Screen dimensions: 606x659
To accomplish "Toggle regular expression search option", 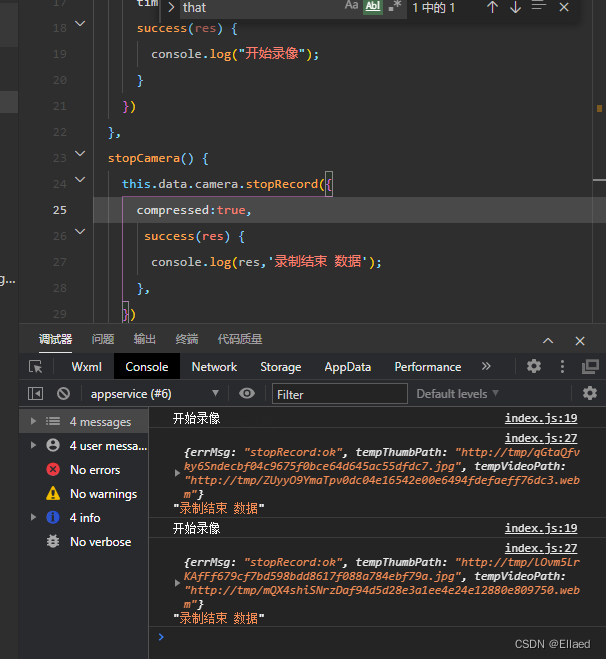I will click(x=395, y=6).
